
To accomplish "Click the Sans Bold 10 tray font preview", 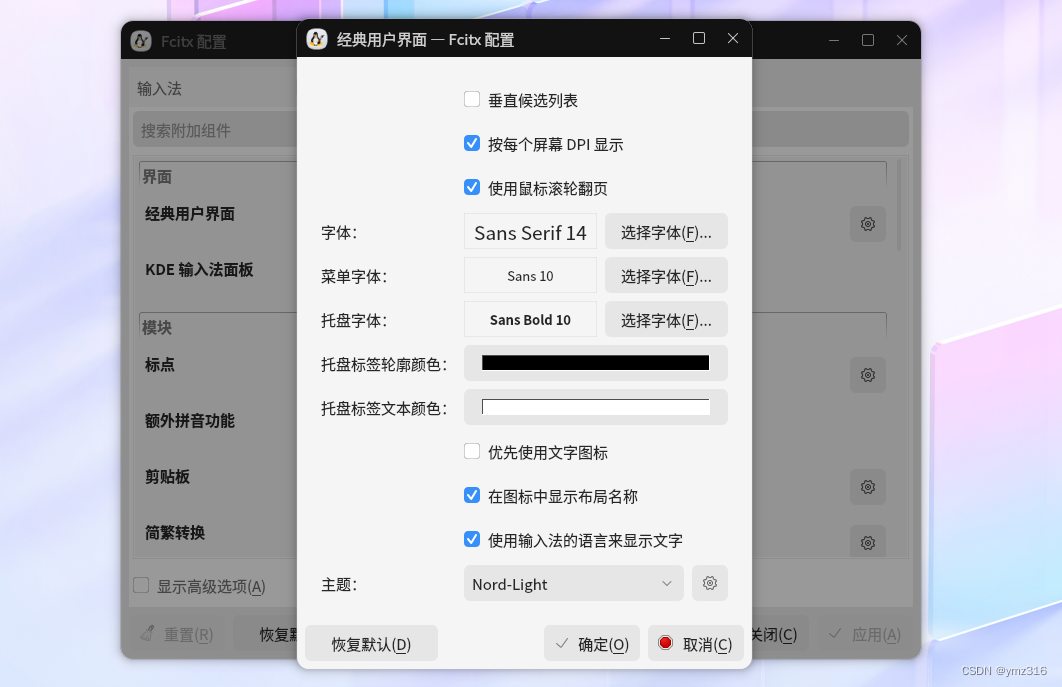I will click(x=530, y=320).
